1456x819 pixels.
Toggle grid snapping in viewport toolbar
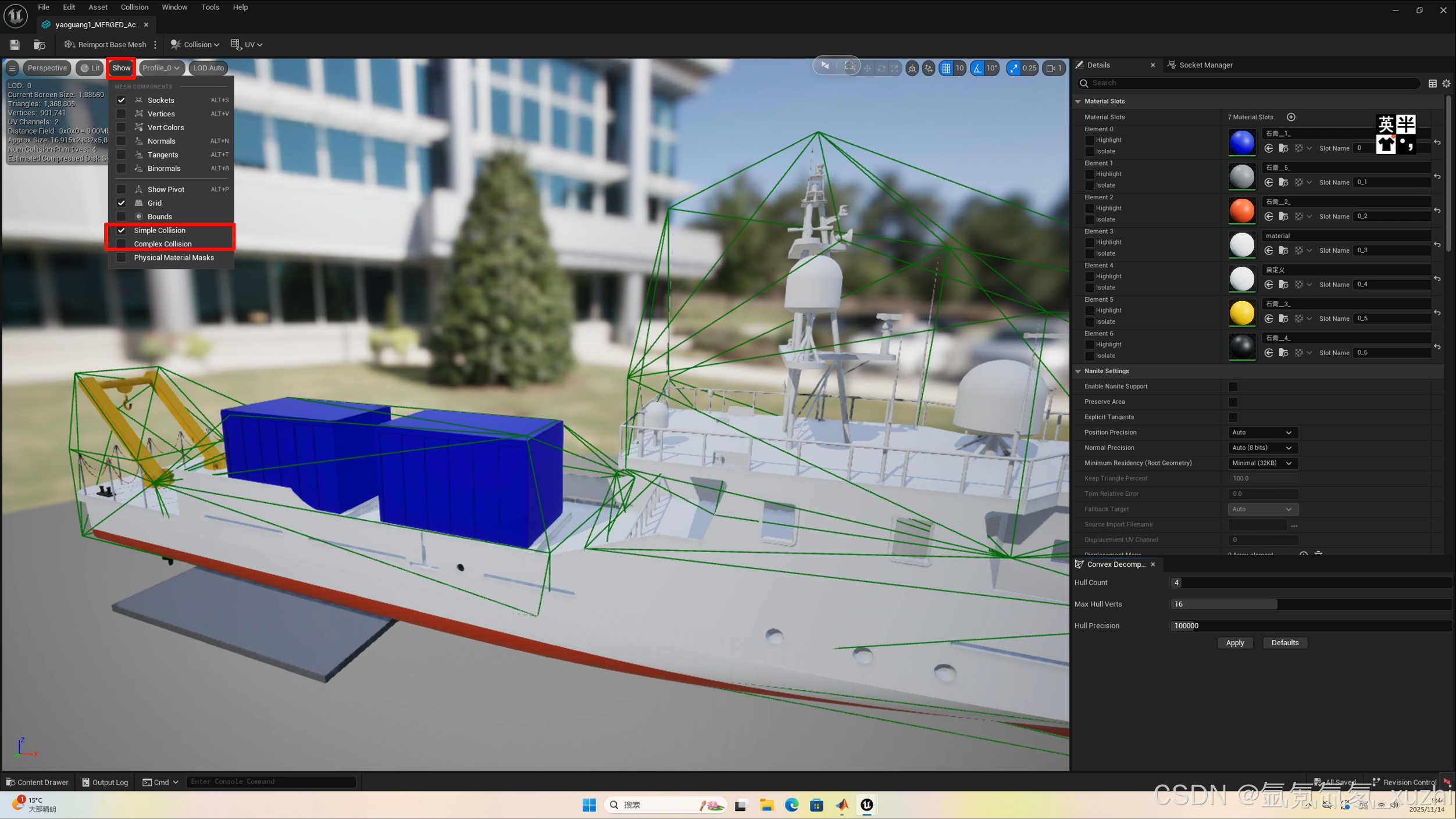point(946,68)
